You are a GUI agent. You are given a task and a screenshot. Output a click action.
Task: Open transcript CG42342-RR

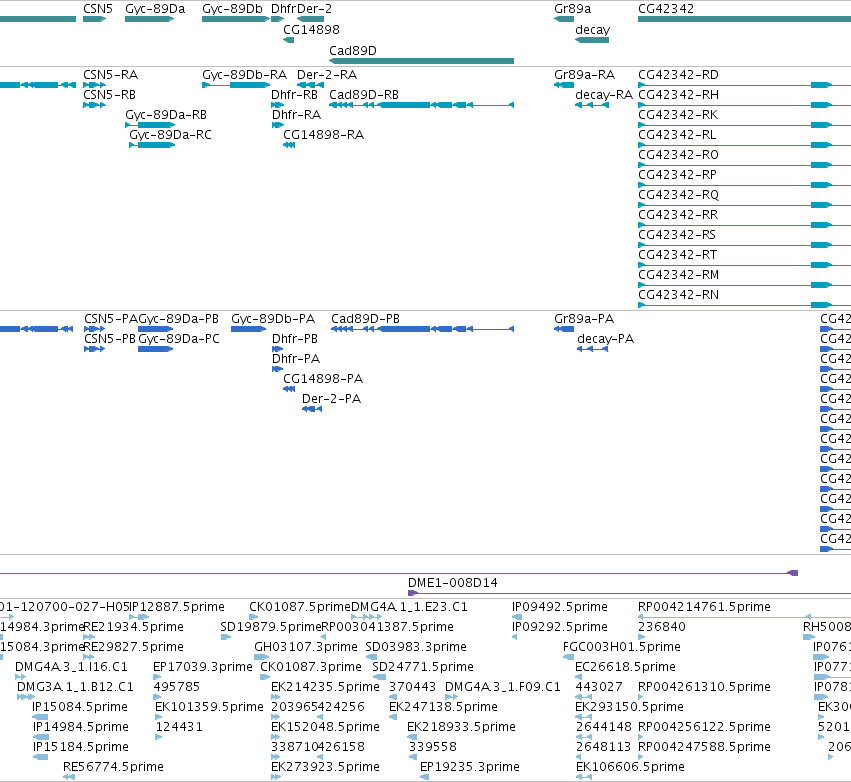coord(678,215)
